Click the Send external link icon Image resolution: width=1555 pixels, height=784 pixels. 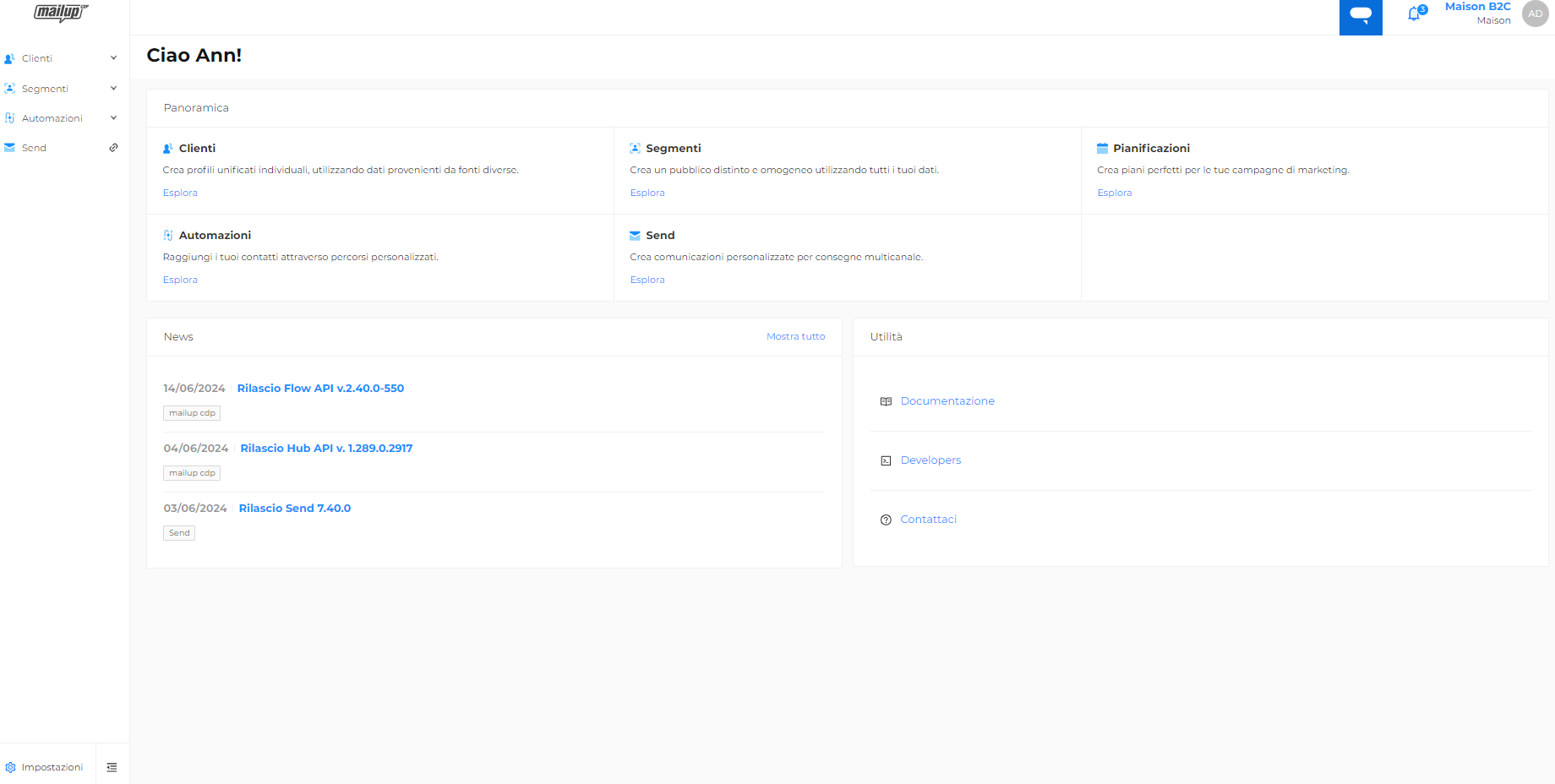point(113,148)
